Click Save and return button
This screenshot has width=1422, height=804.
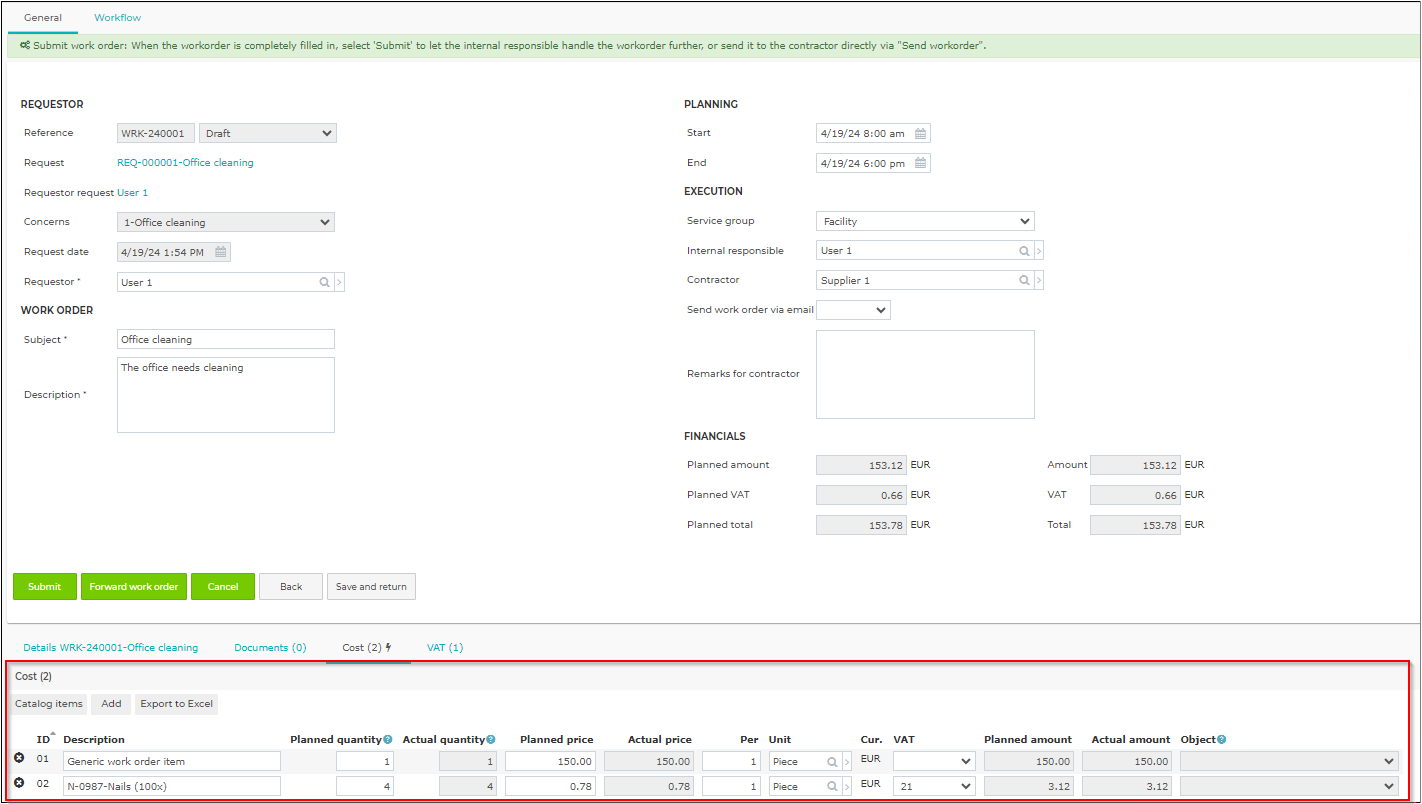tap(371, 587)
